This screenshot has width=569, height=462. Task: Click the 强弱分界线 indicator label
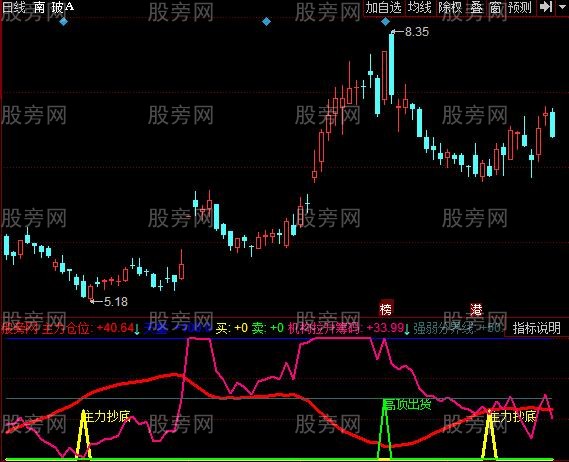point(443,328)
